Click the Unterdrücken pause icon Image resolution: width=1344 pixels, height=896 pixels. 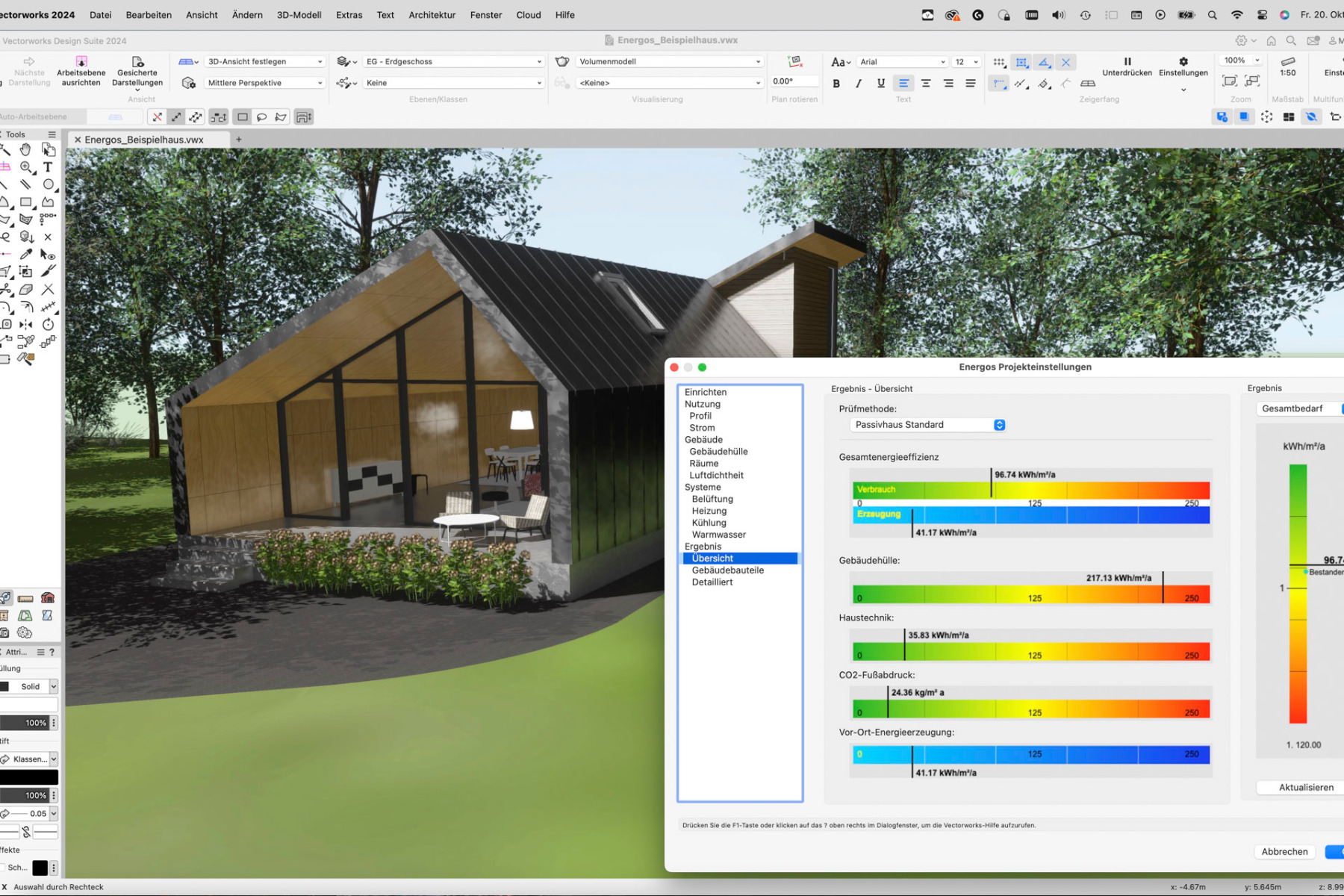1127,62
